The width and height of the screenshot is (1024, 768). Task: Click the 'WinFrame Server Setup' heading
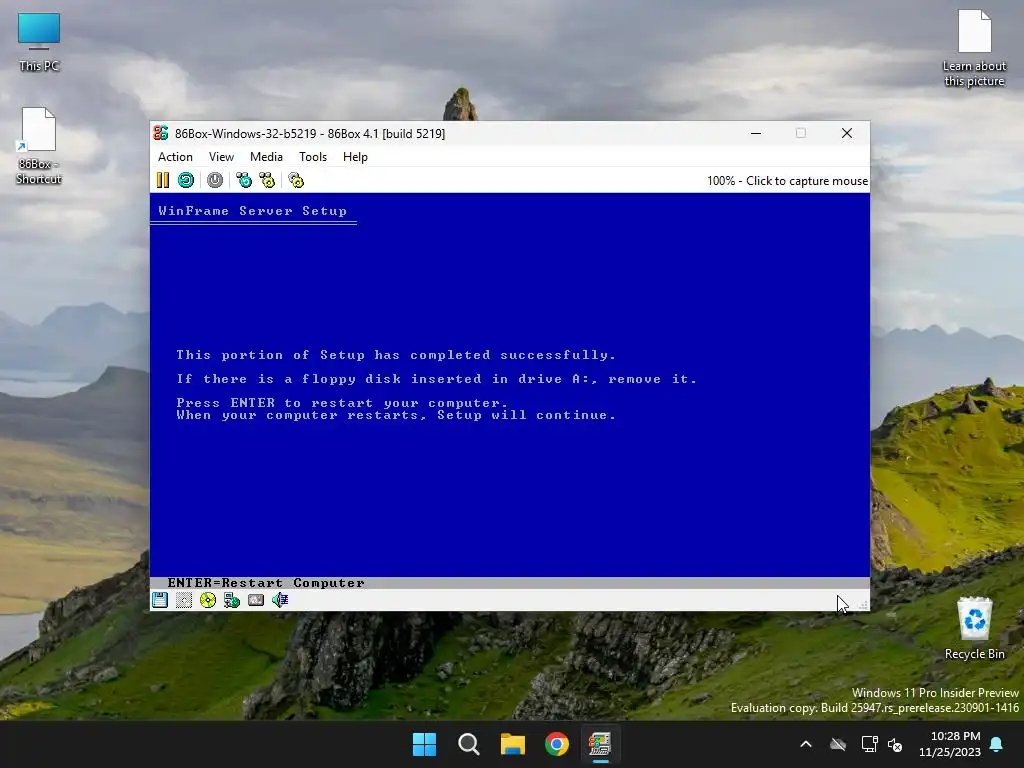(253, 211)
